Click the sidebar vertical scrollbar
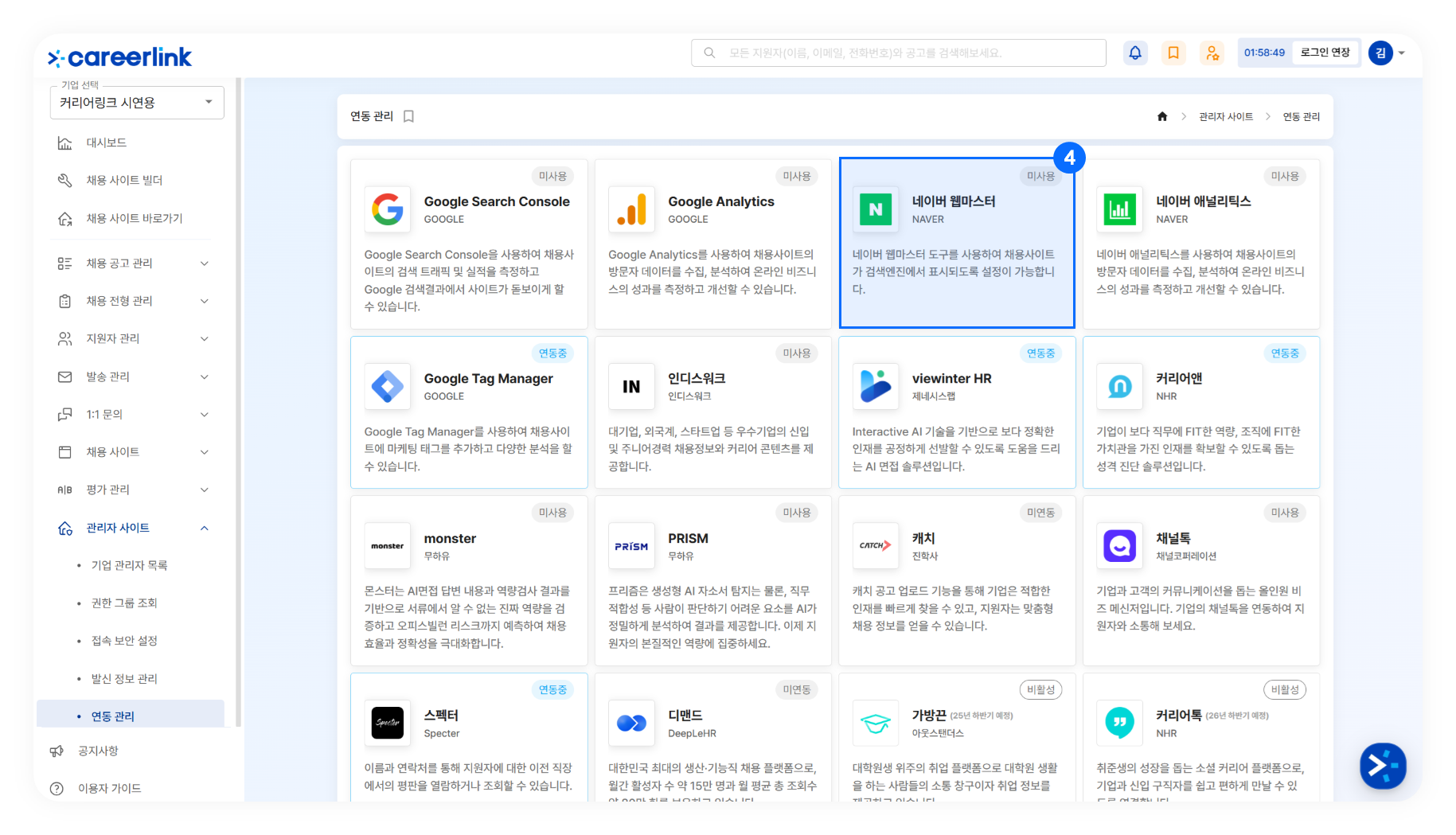The width and height of the screenshot is (1456, 835). tap(238, 402)
